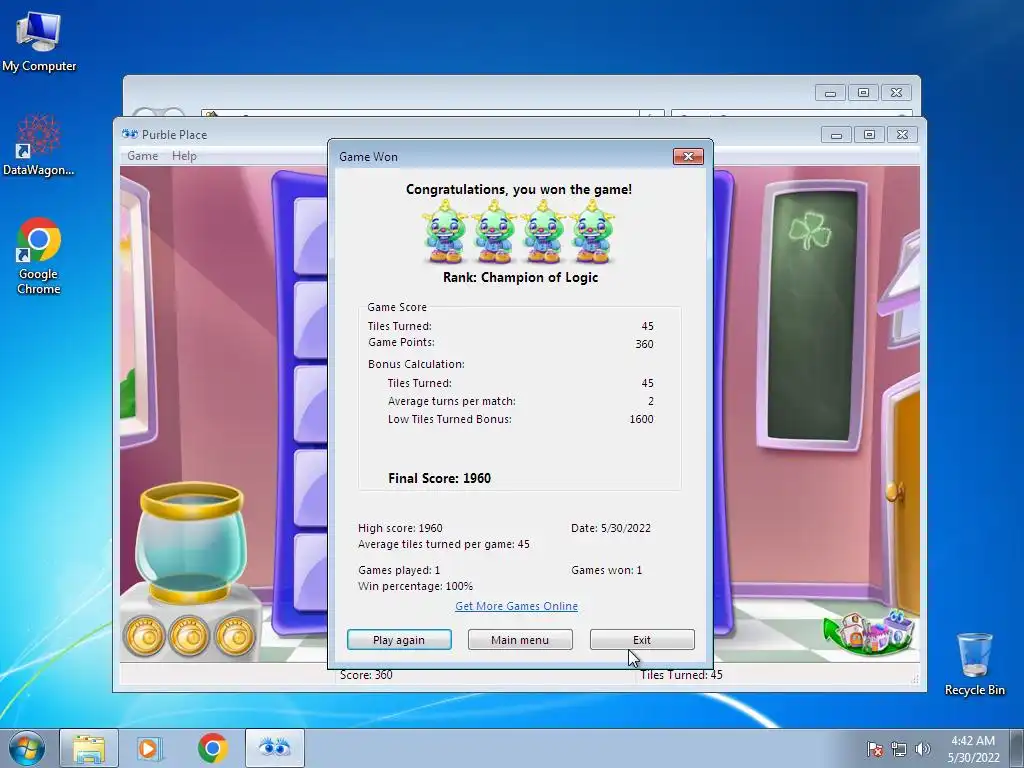
Task: Open the DataWagon desktop shortcut
Action: pyautogui.click(x=39, y=145)
